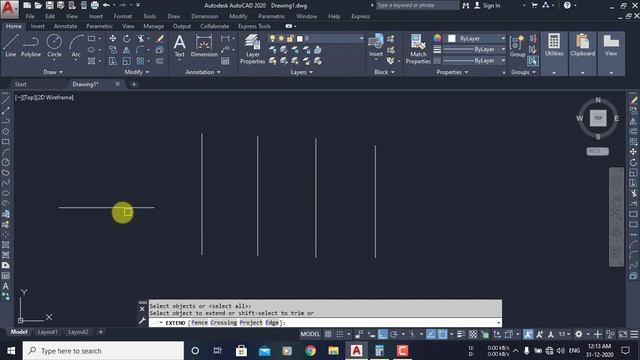
Task: Click the object color wheel swatch
Action: (x=437, y=38)
